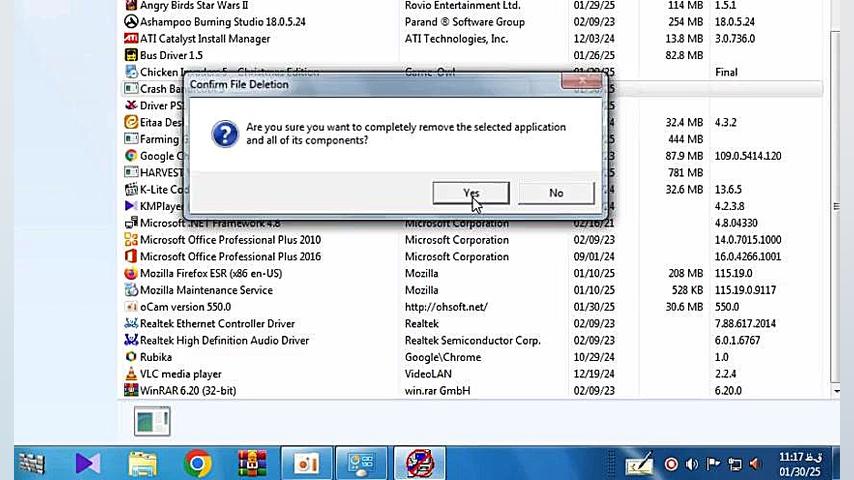Select the oCam version 550.0 icon
Screen dimensions: 854x480
tap(131, 307)
